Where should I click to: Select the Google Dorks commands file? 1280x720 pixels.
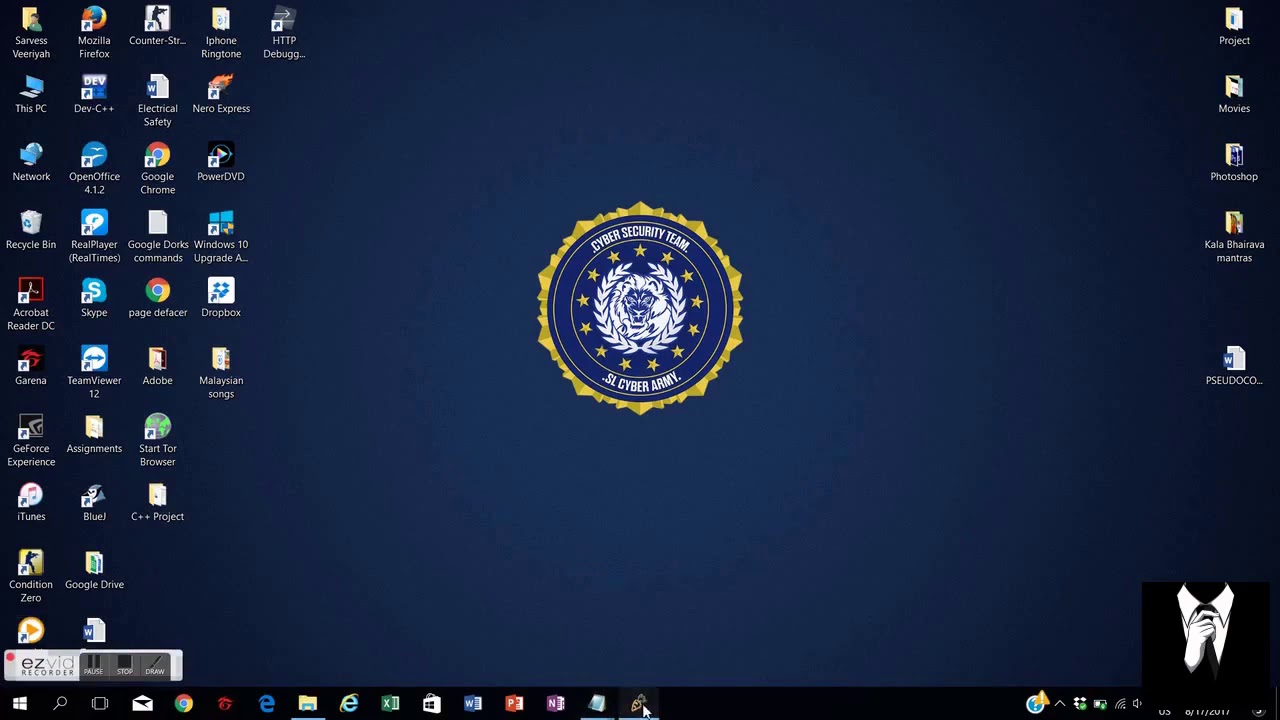157,236
